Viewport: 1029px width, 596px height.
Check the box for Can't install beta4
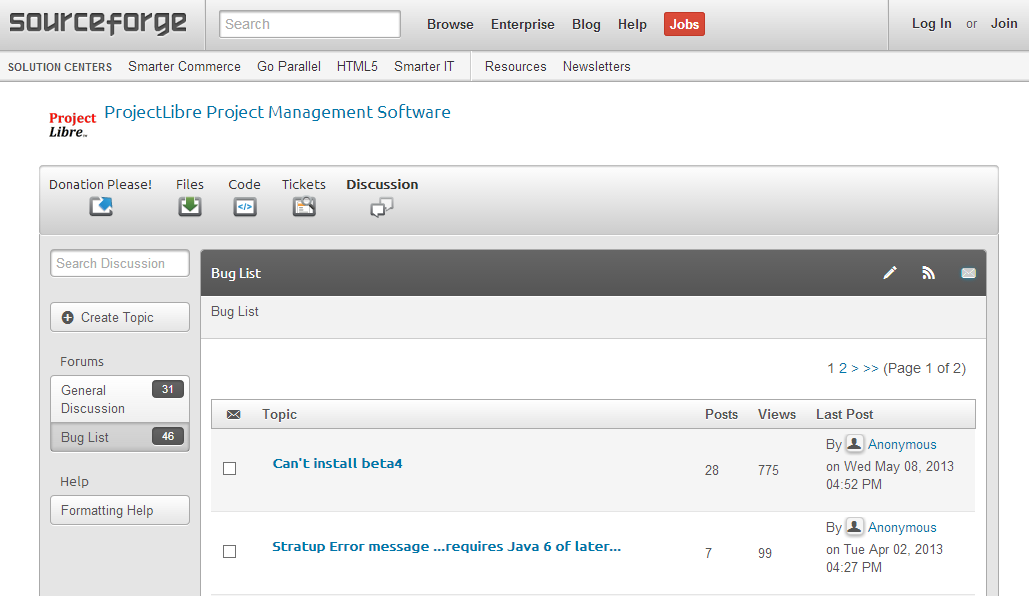click(230, 469)
